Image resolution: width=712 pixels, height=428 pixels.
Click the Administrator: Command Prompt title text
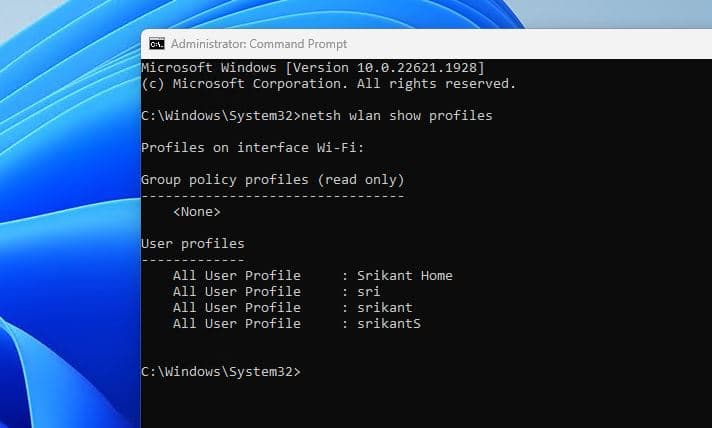(x=259, y=44)
